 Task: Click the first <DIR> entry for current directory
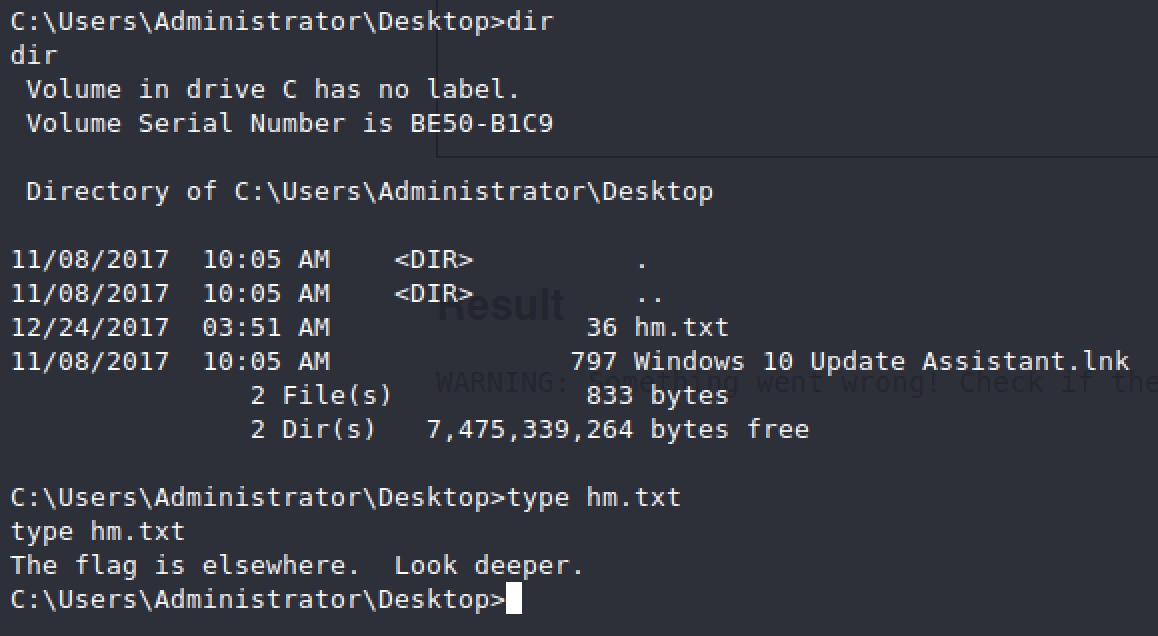tap(433, 261)
